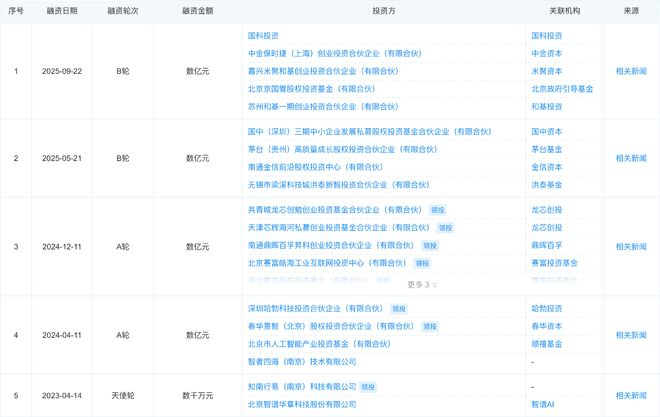Open investor 北京市人工智能产业投资基金
The image size is (660, 417).
pos(319,344)
